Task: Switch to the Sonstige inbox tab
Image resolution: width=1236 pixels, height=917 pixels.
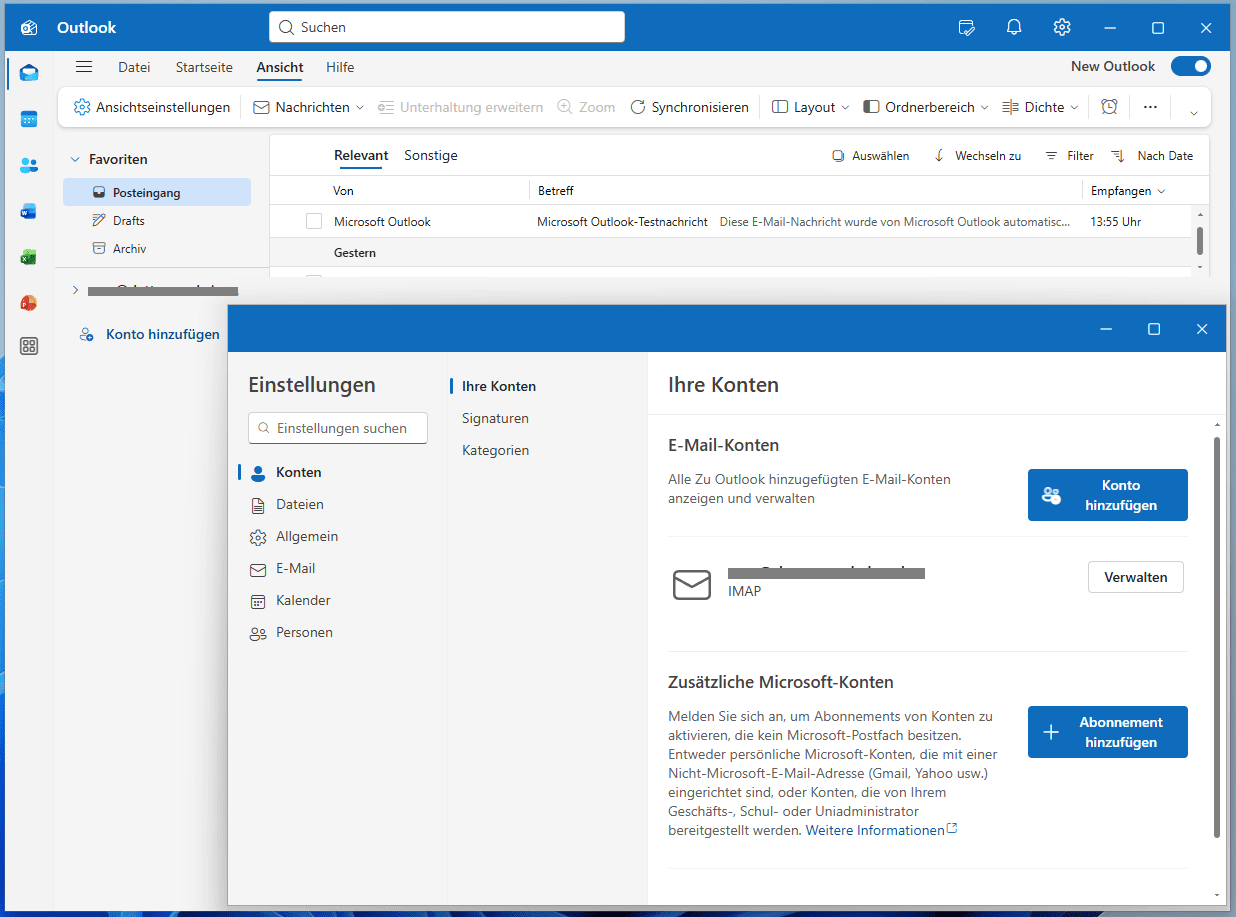Action: tap(431, 155)
